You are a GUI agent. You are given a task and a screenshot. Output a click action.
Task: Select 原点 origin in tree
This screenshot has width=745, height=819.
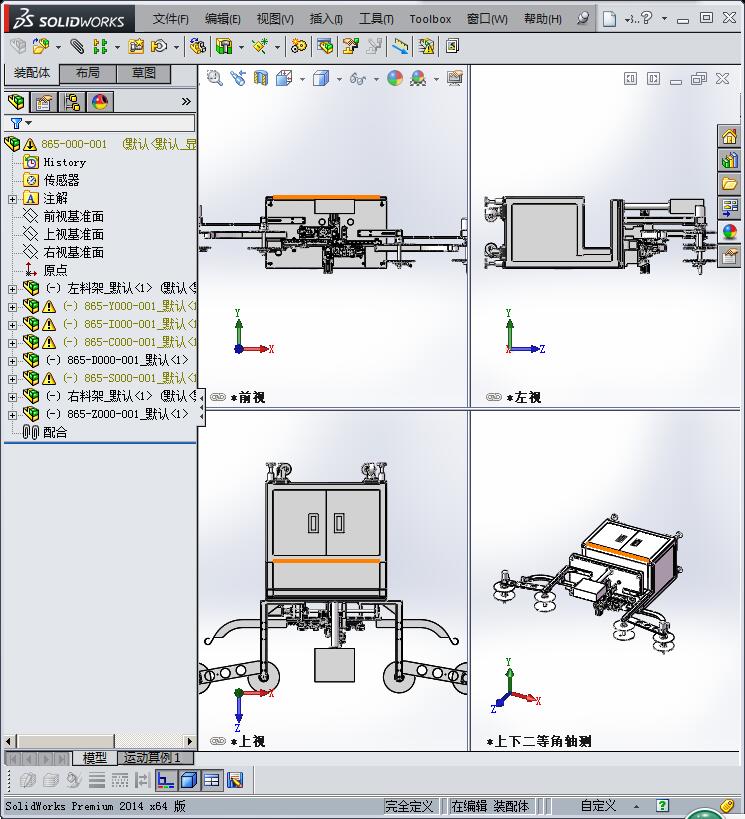click(55, 270)
